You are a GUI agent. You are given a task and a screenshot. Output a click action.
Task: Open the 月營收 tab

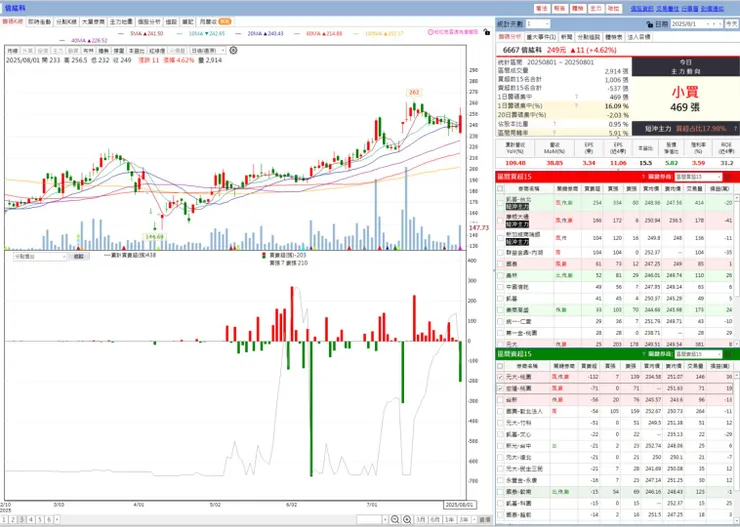coord(215,22)
